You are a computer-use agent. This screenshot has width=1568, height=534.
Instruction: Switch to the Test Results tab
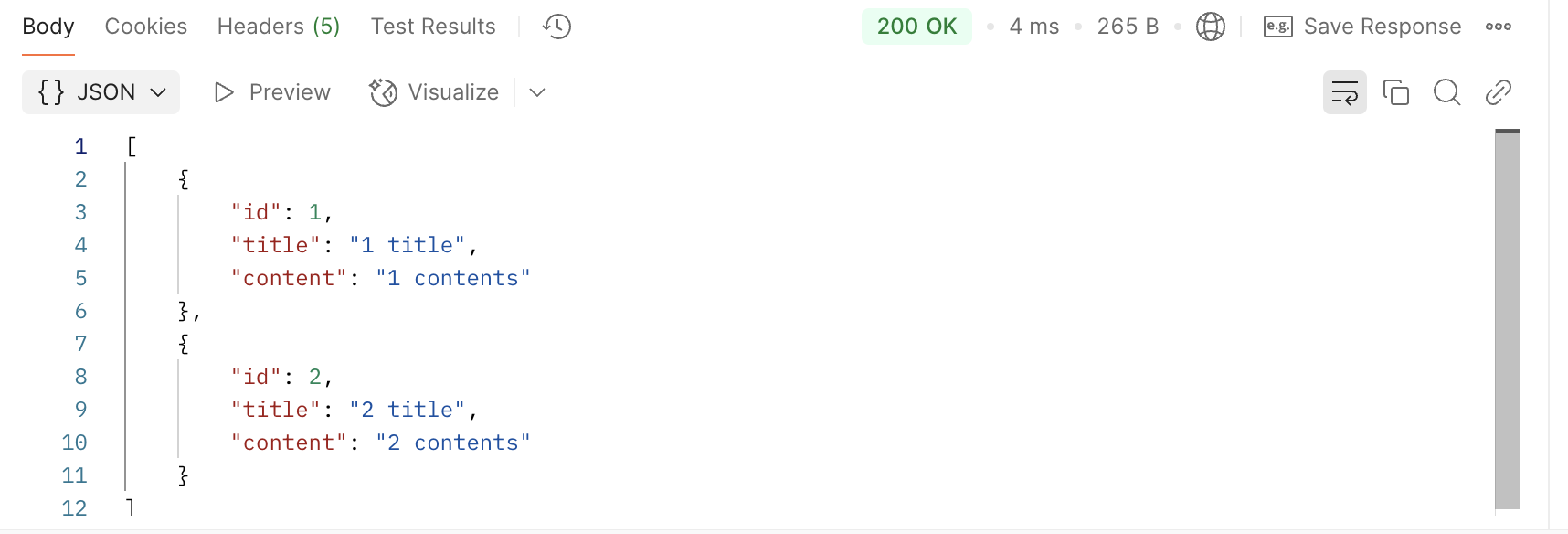point(433,27)
